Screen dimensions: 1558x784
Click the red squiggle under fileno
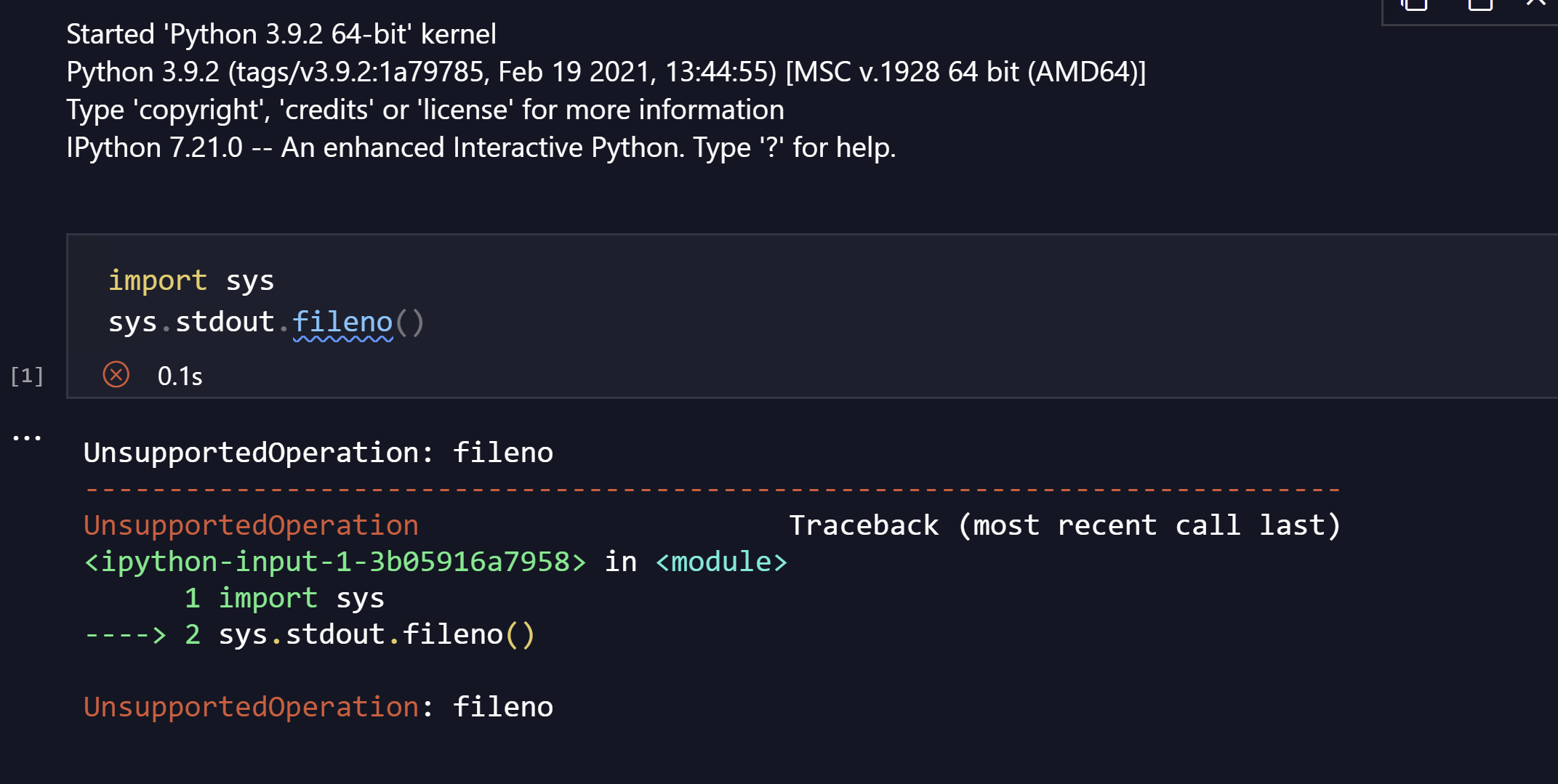(x=343, y=339)
